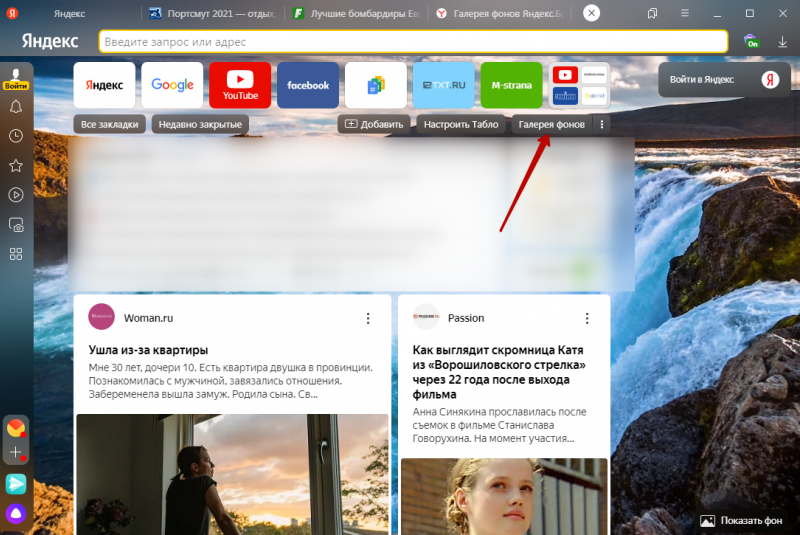Click the Недавно закрытые button

click(x=200, y=124)
